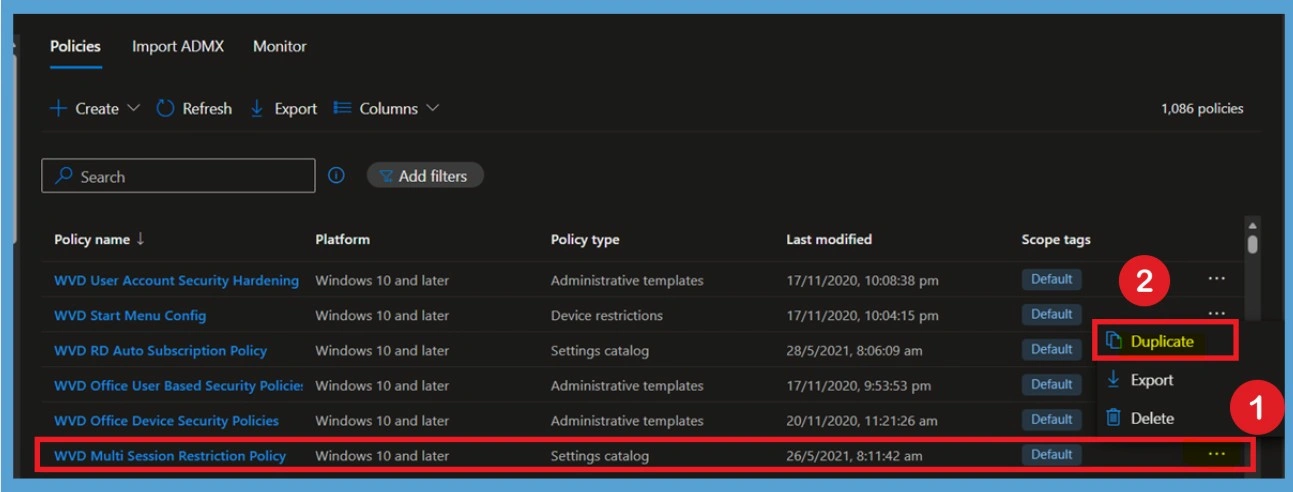Click the Columns list icon
1293x492 pixels.
click(x=342, y=108)
